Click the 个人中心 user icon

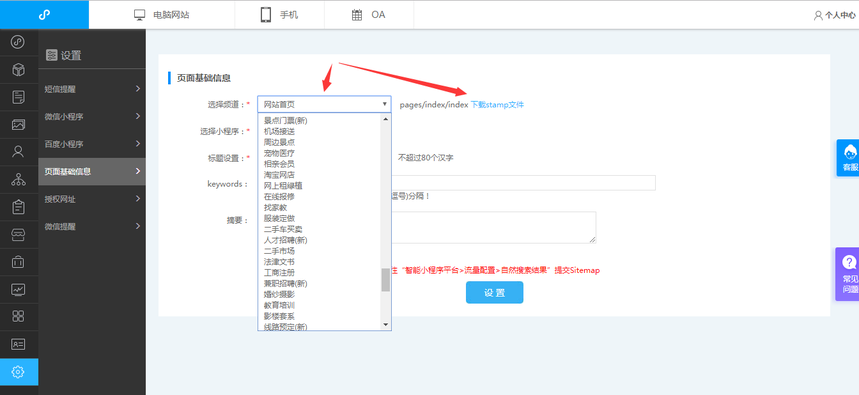[818, 16]
